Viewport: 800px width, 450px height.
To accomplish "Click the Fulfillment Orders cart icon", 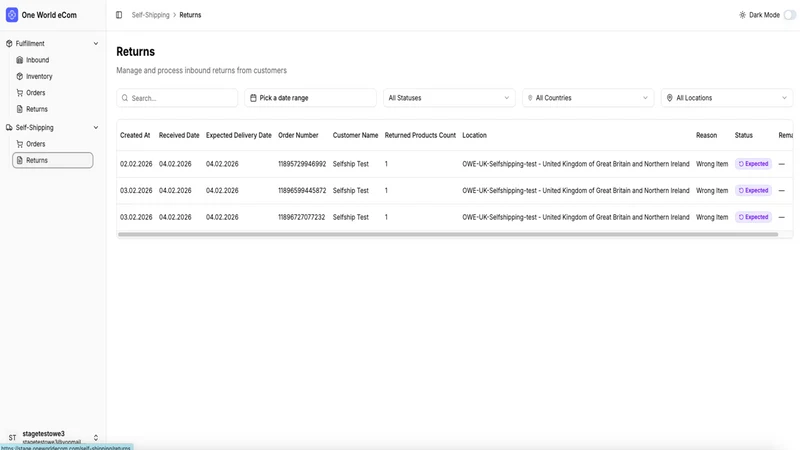I will click(x=19, y=92).
